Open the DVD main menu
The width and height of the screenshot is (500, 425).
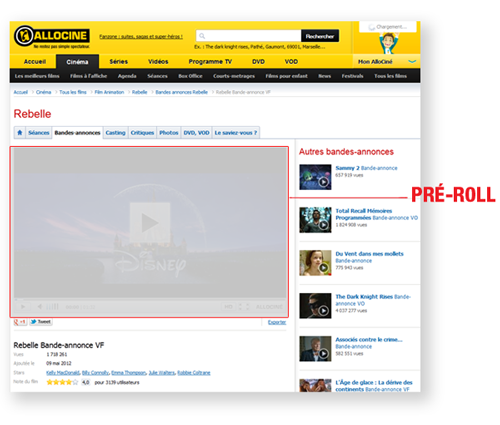(258, 62)
